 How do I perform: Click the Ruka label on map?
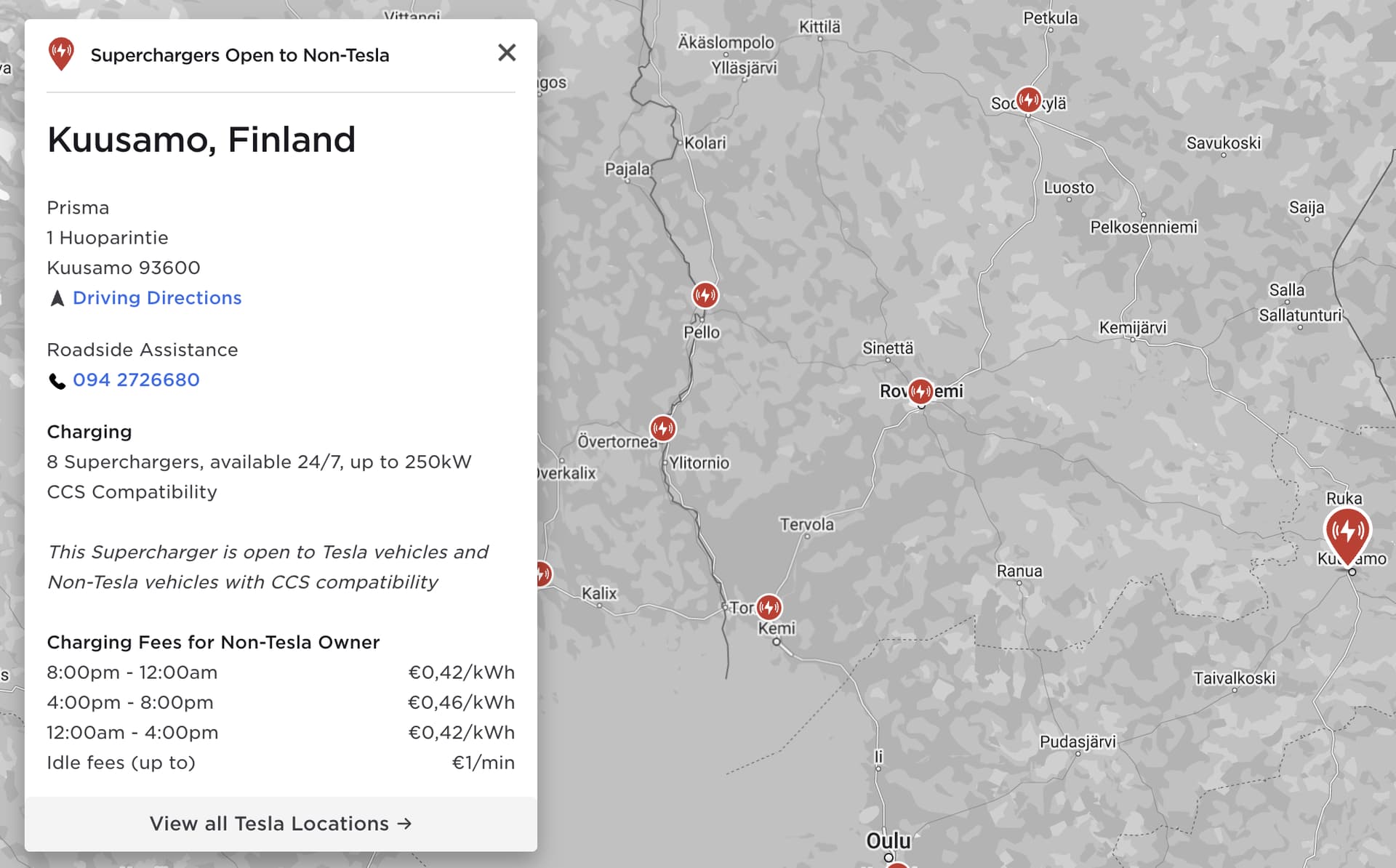1344,499
